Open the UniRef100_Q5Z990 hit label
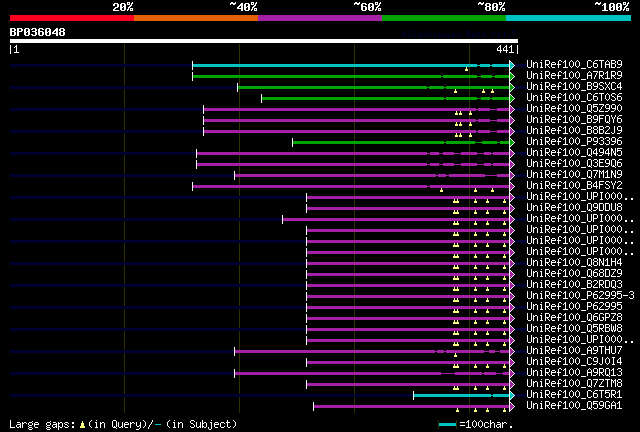The width and height of the screenshot is (640, 432). click(574, 108)
